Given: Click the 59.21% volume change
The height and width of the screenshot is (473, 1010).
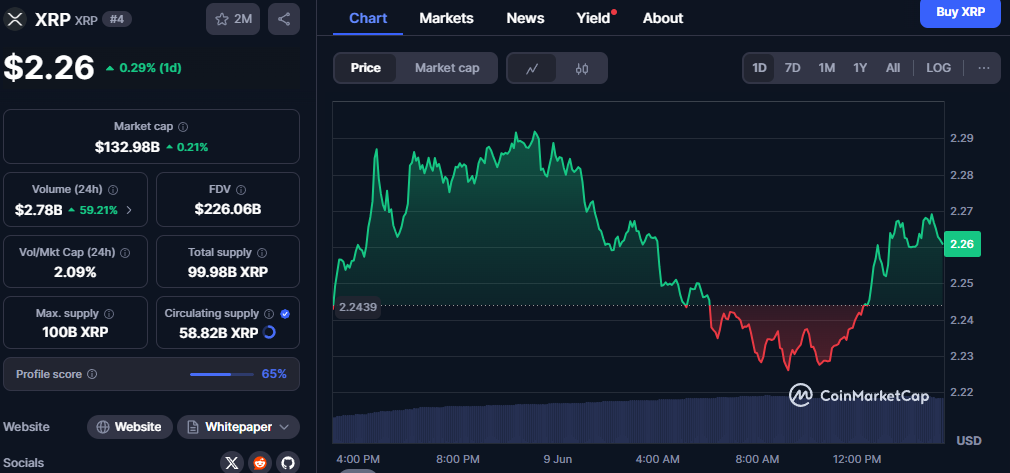Looking at the screenshot, I should 93,209.
